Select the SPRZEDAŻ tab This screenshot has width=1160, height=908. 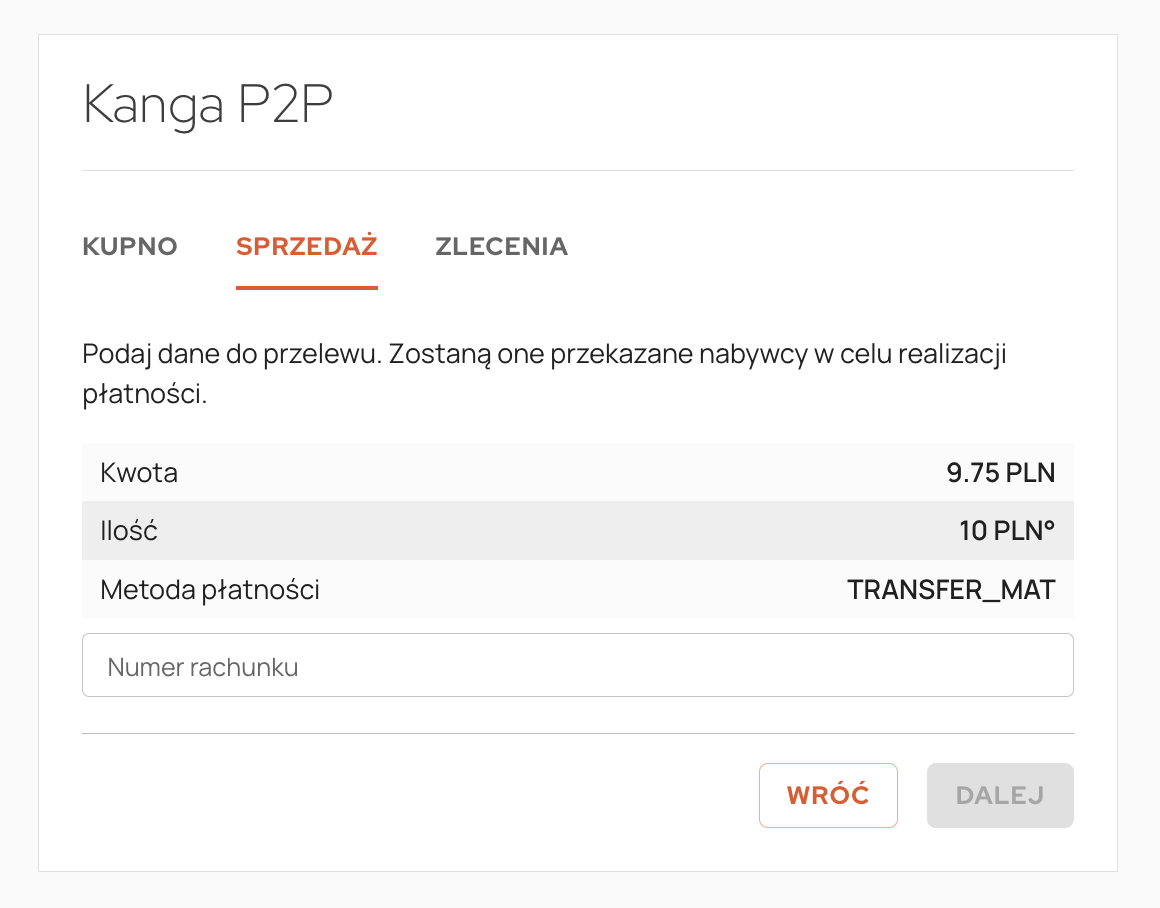pos(306,246)
